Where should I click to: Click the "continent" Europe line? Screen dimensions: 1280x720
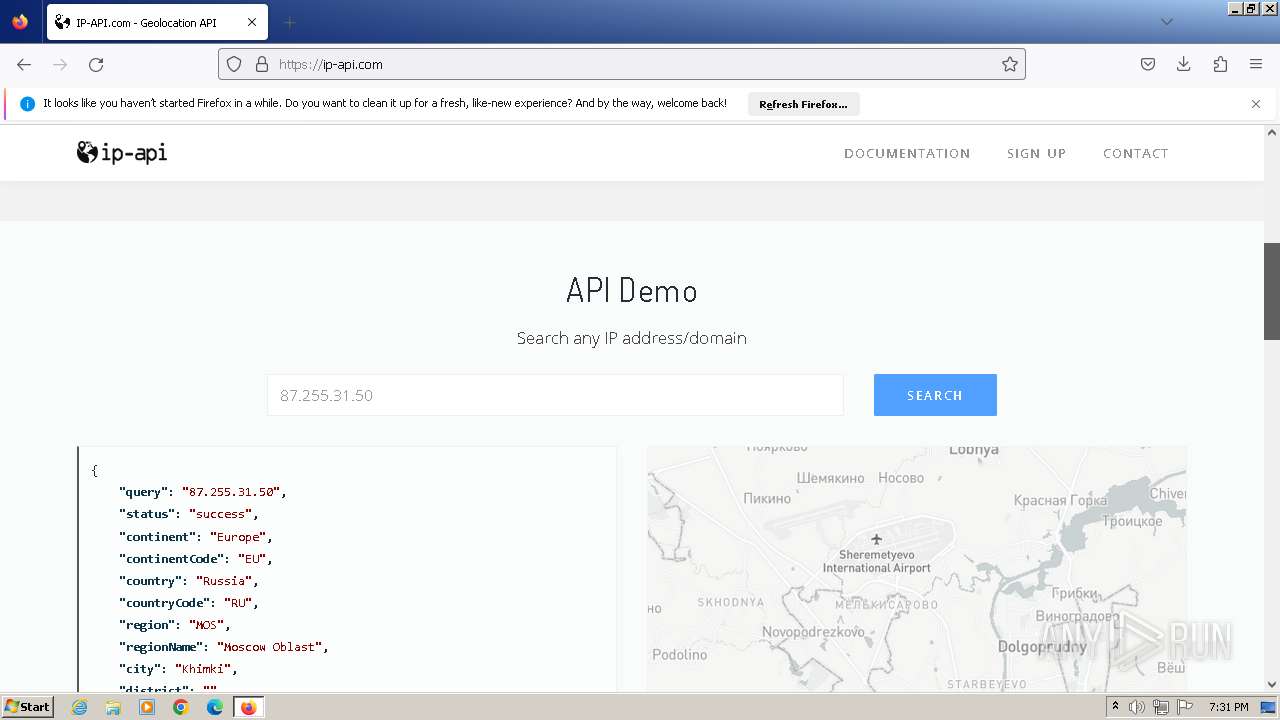pos(196,537)
